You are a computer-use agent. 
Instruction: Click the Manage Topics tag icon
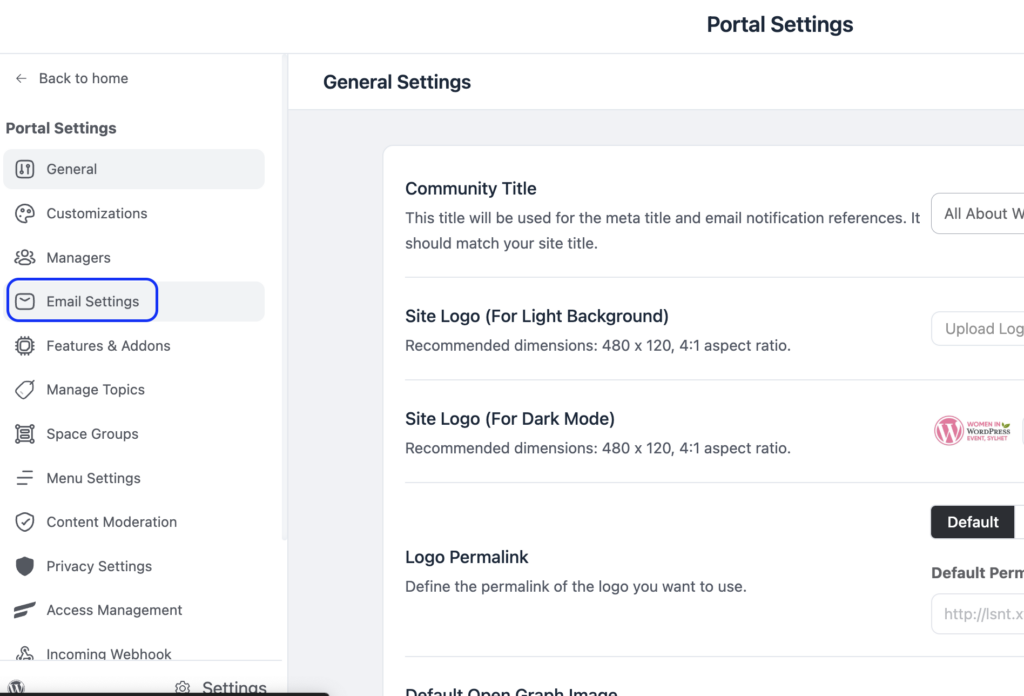(x=25, y=390)
